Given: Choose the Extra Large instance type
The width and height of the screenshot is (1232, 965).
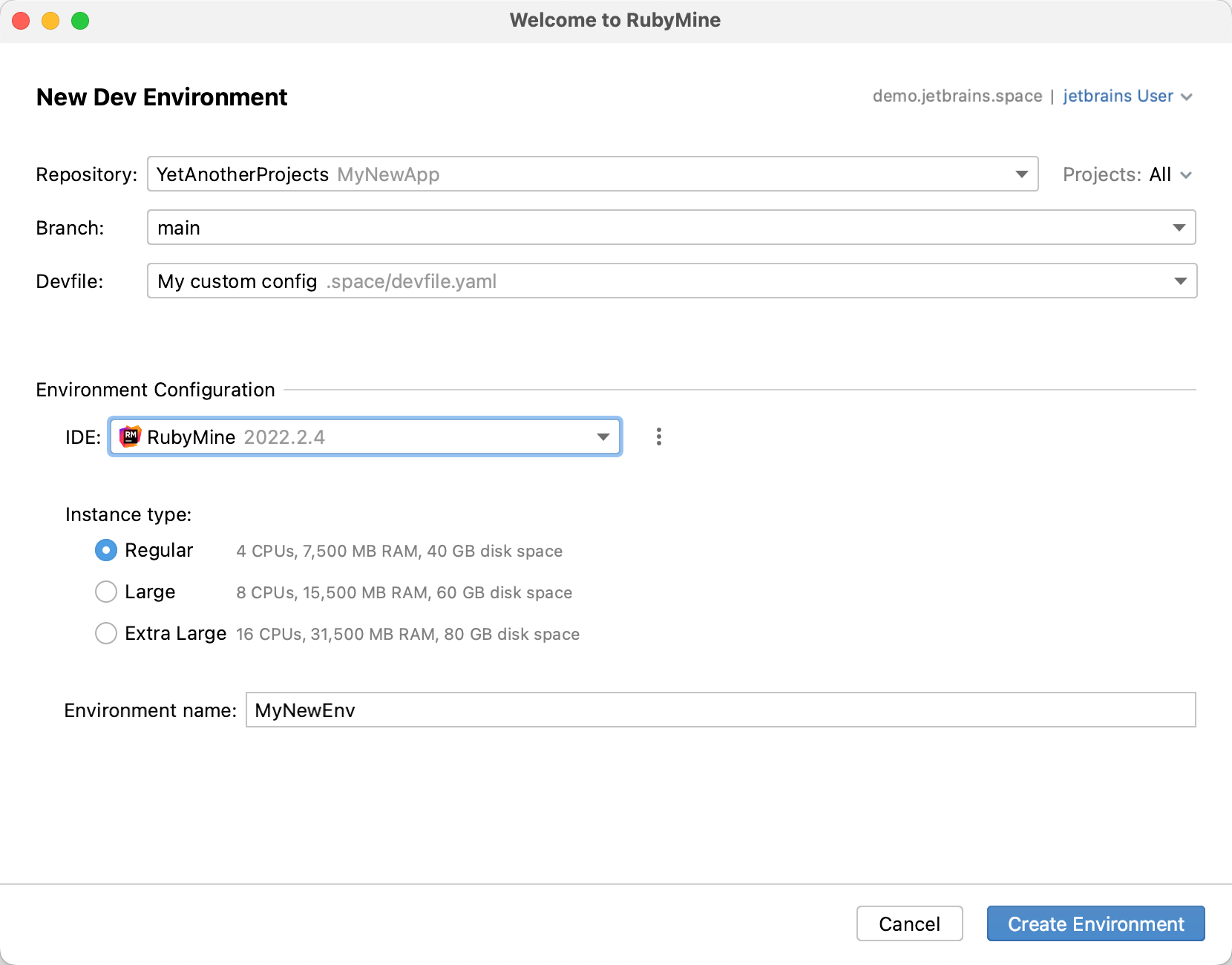Looking at the screenshot, I should click(x=106, y=633).
